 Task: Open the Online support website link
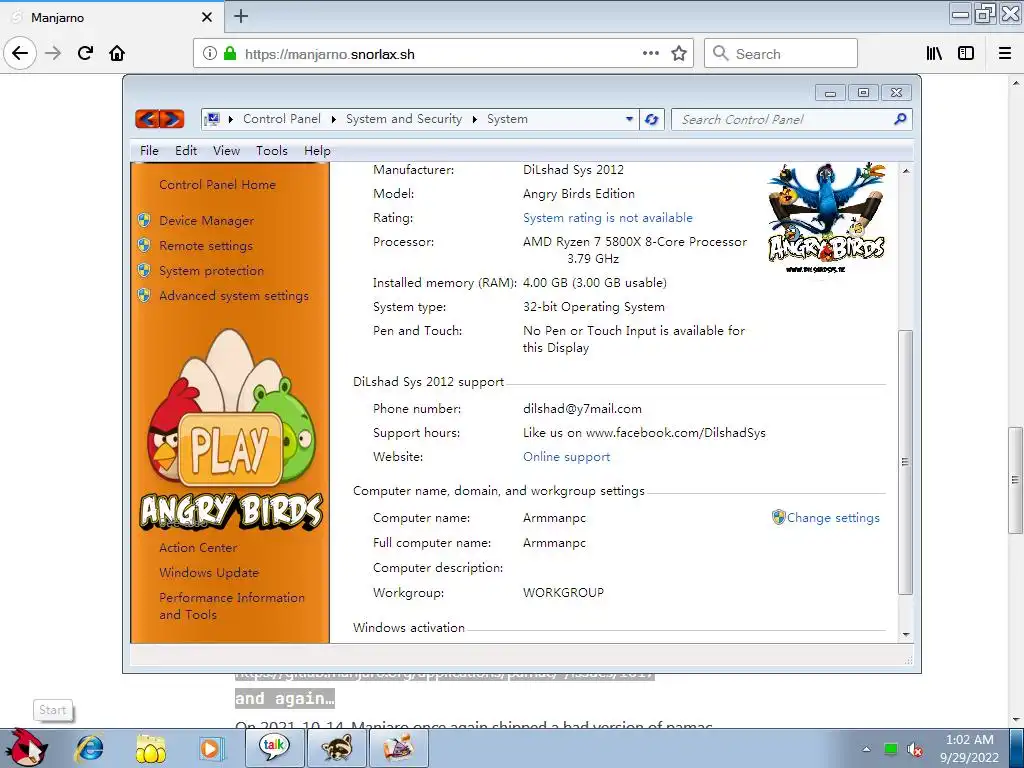[566, 456]
